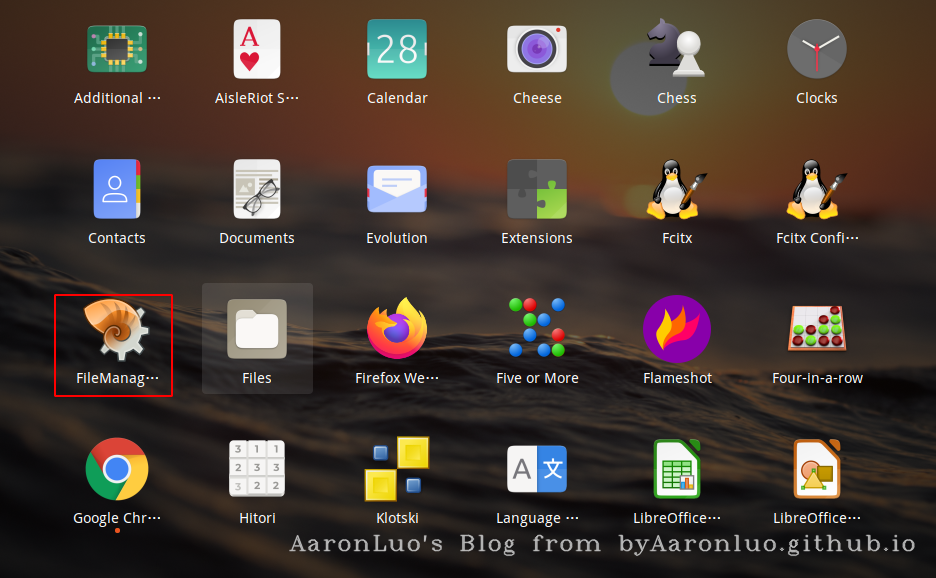Launch the Cheese webcam app

[537, 50]
